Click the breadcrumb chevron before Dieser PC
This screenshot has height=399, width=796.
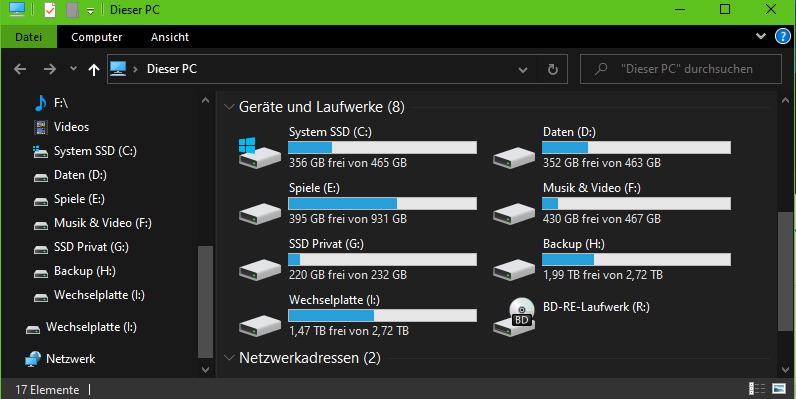[x=136, y=69]
